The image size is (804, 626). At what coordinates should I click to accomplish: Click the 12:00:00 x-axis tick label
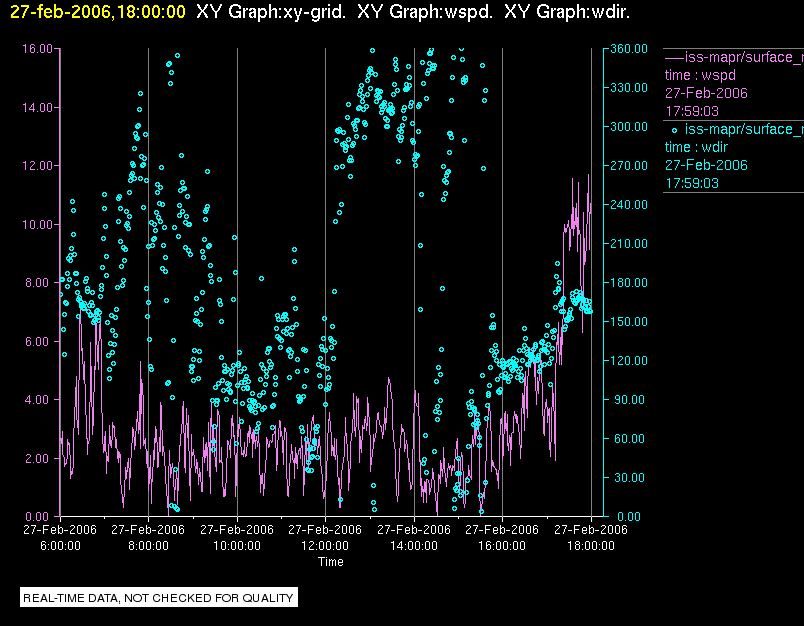point(325,546)
